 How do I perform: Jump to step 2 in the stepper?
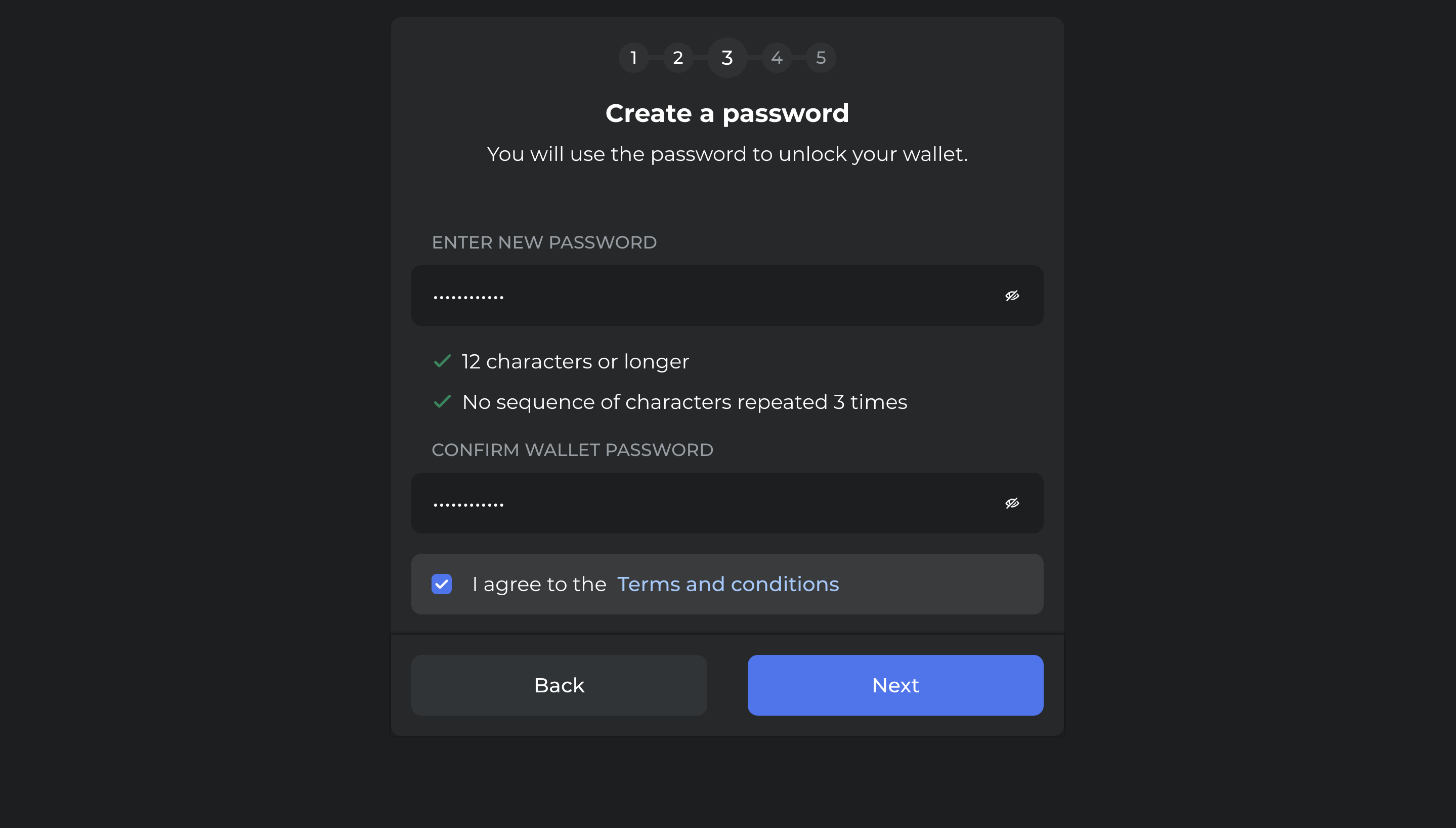point(678,57)
